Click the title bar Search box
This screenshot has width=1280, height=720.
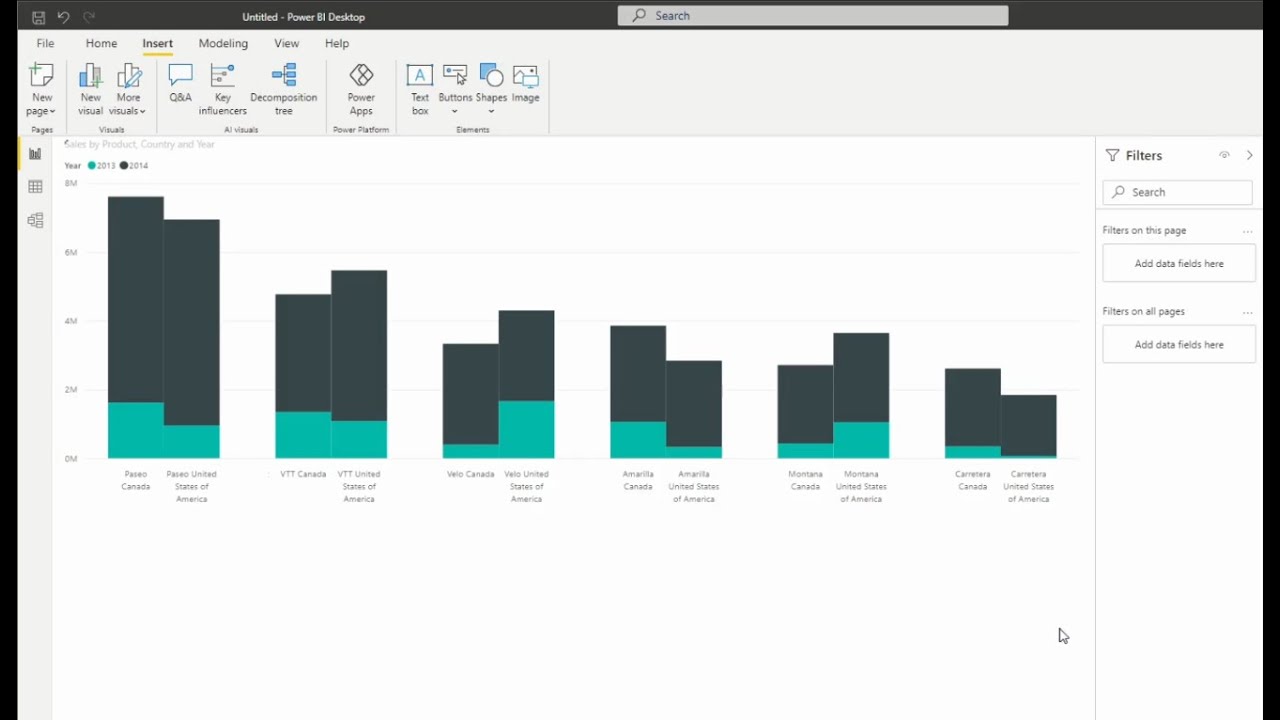813,15
